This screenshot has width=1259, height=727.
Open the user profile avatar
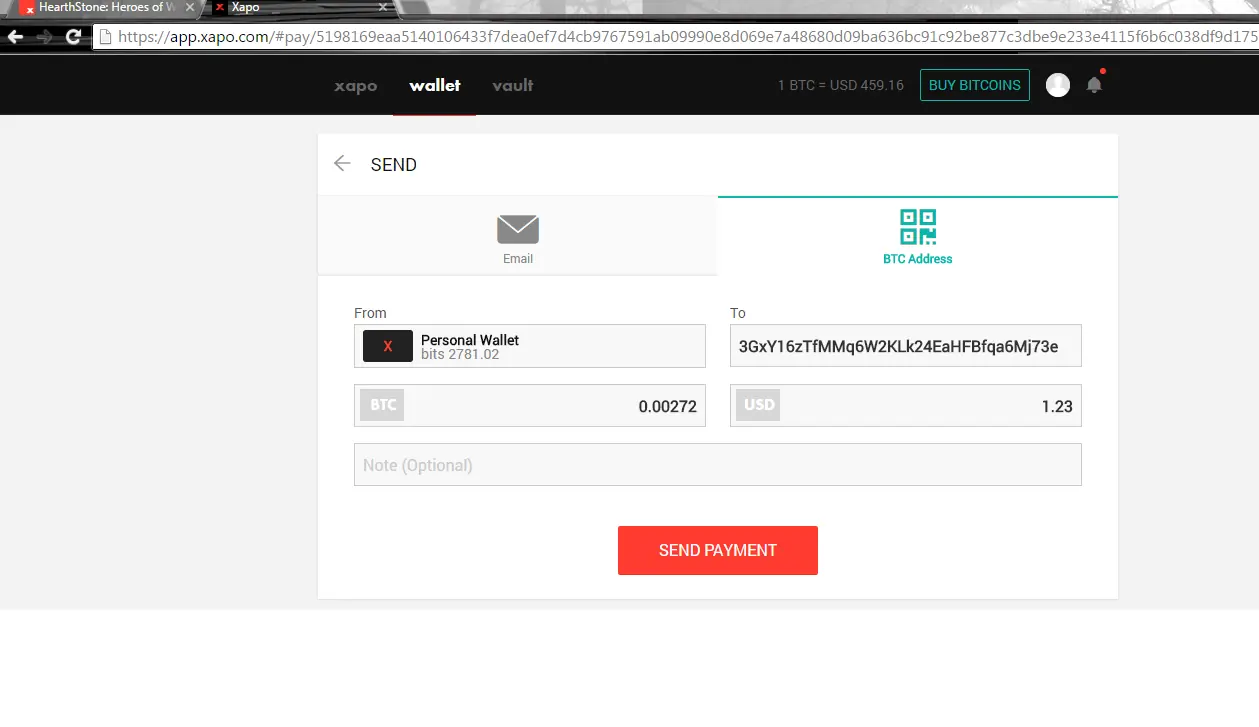point(1058,85)
